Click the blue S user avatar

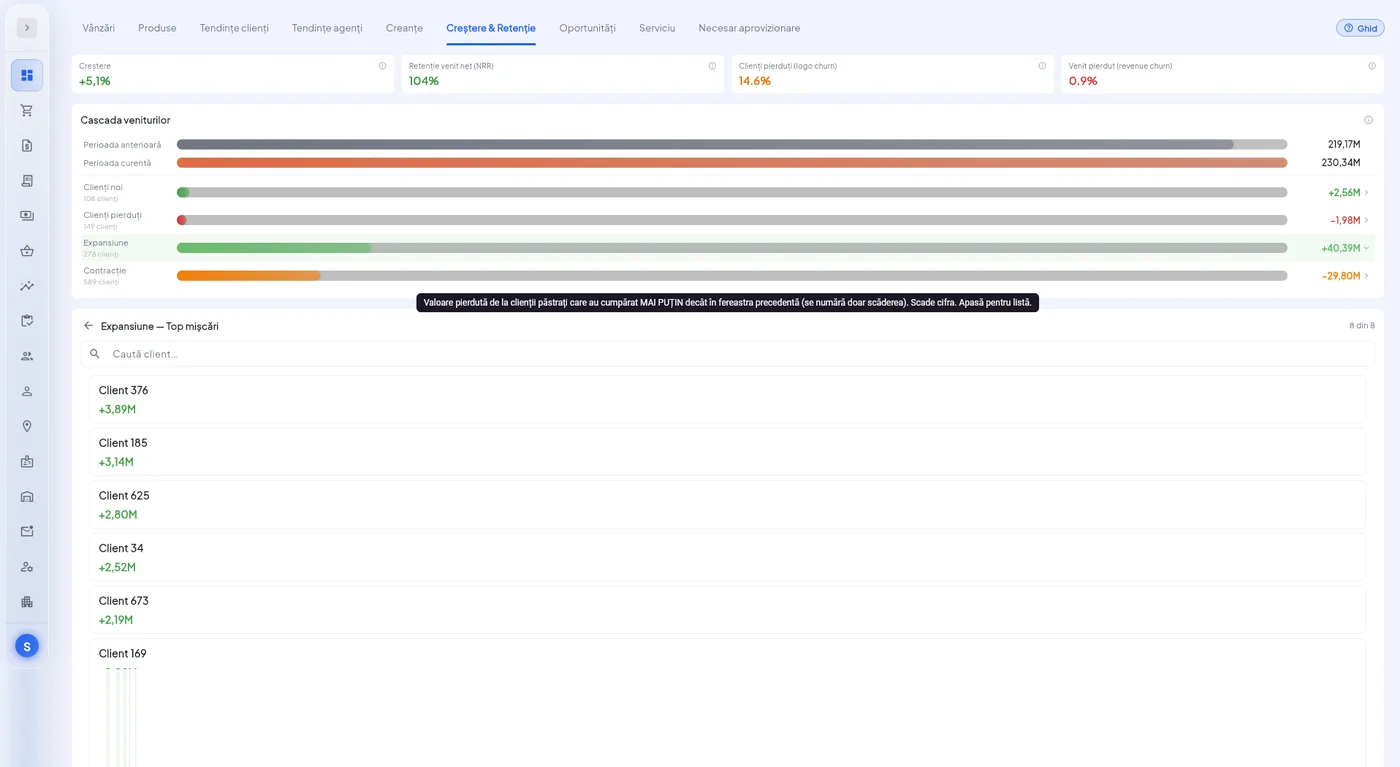(27, 646)
